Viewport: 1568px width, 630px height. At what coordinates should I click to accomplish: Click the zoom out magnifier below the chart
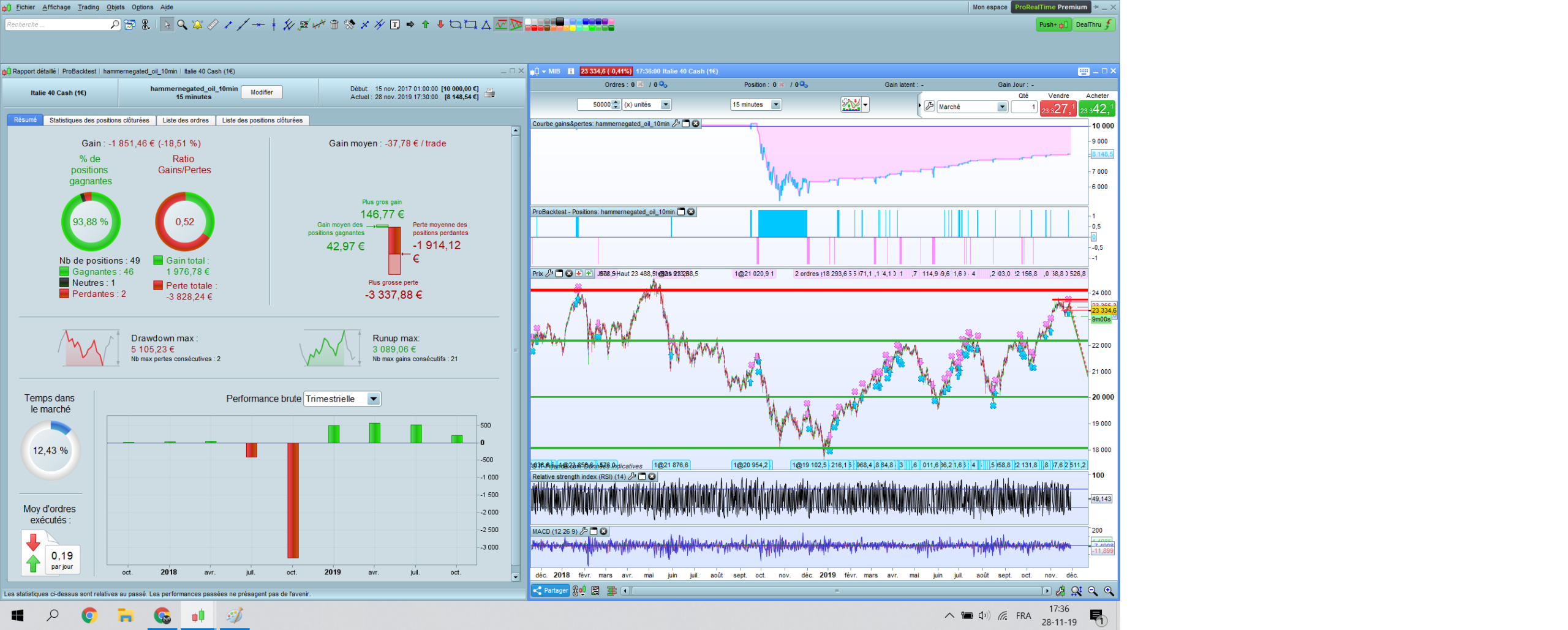click(x=1093, y=591)
